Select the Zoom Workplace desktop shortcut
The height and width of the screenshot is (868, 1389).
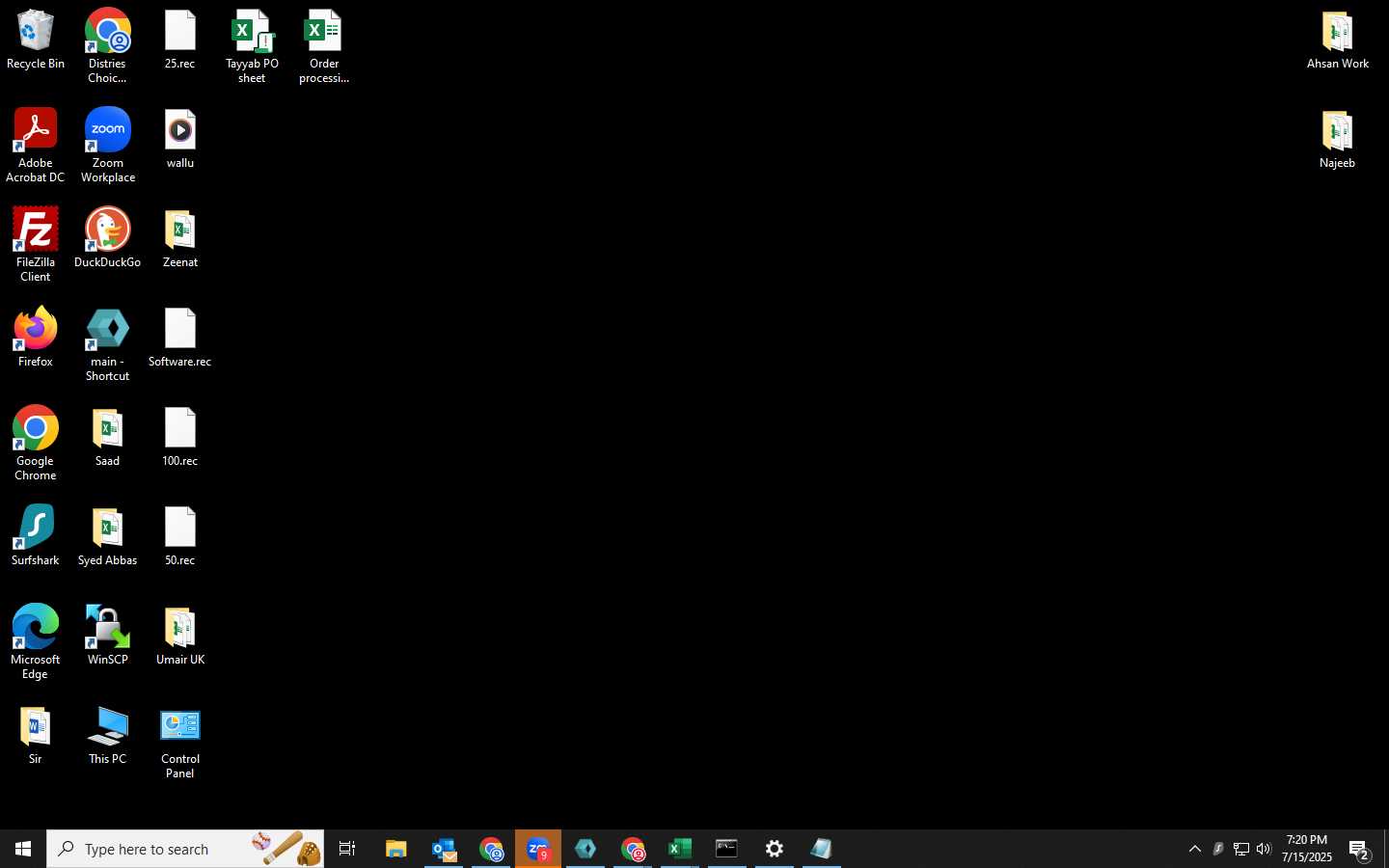click(108, 146)
